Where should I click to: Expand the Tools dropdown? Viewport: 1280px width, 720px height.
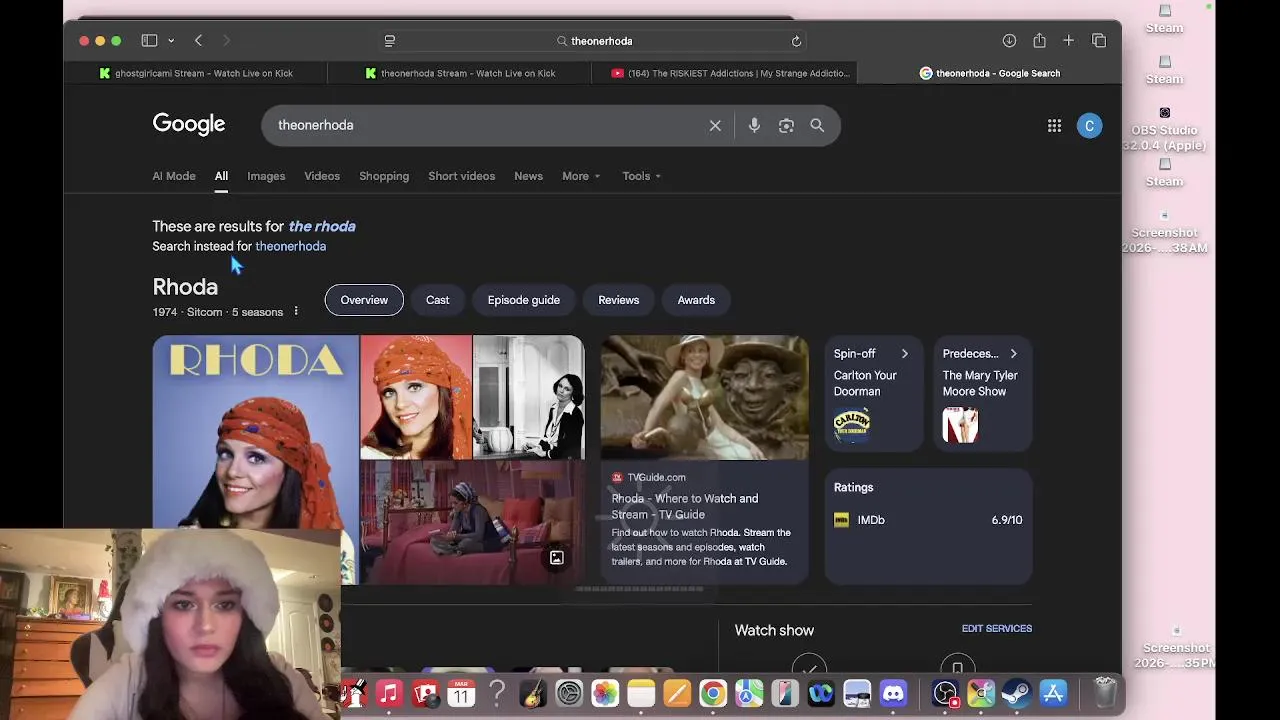641,176
